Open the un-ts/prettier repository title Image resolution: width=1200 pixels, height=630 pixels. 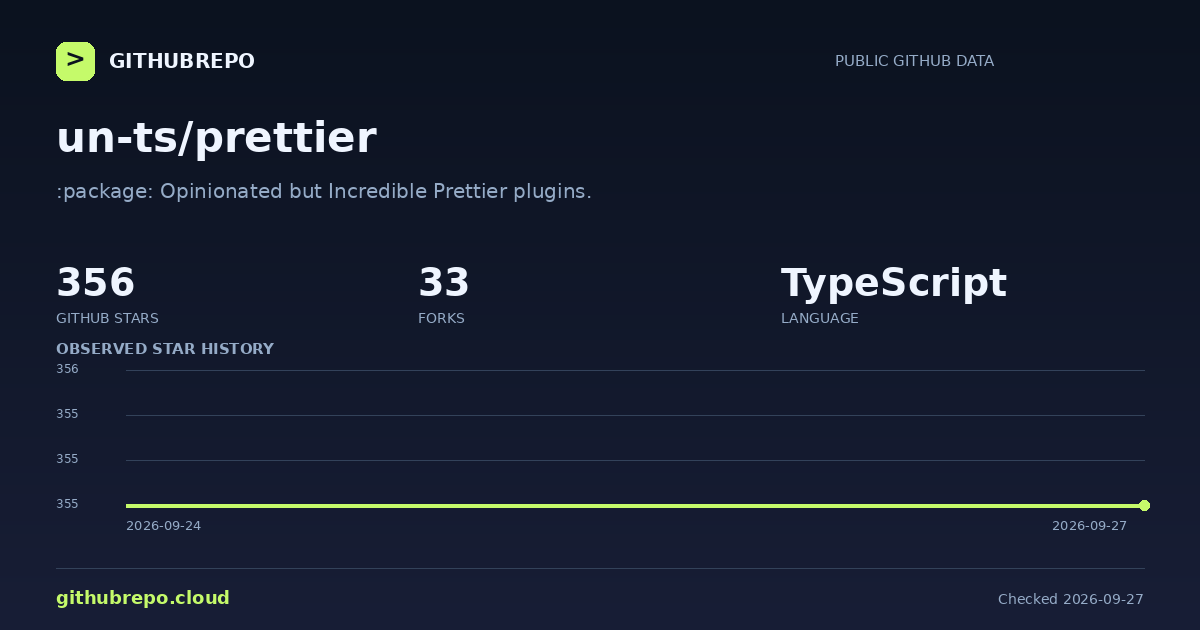coord(216,138)
